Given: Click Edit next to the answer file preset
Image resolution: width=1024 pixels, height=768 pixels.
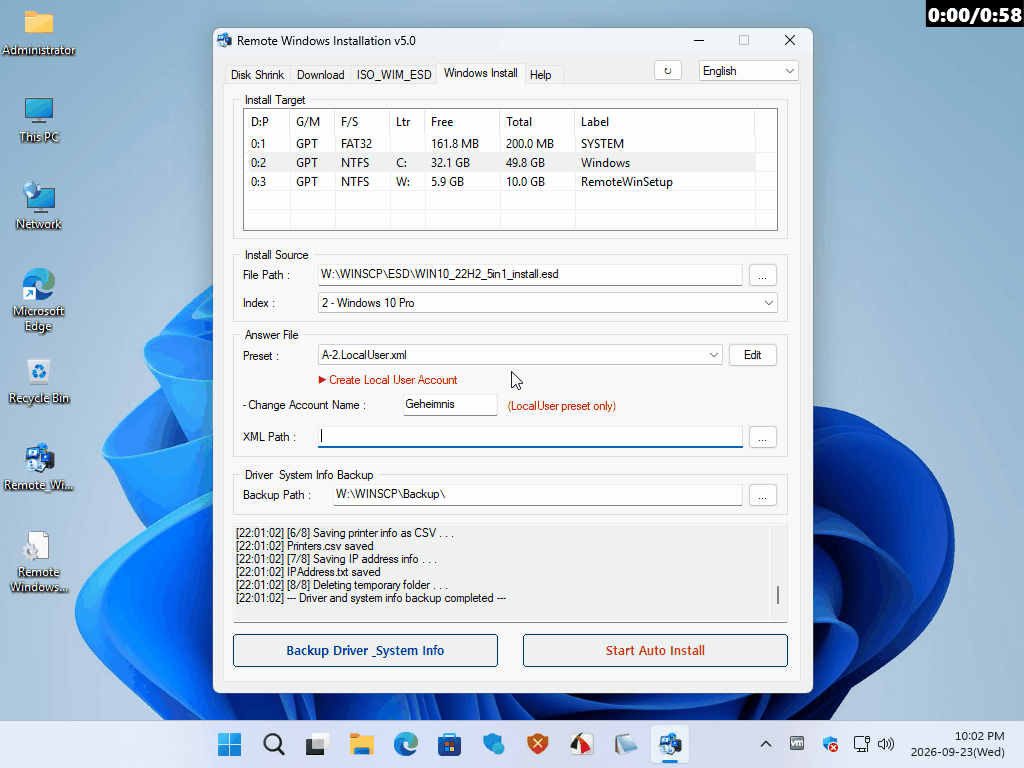Looking at the screenshot, I should 752,355.
